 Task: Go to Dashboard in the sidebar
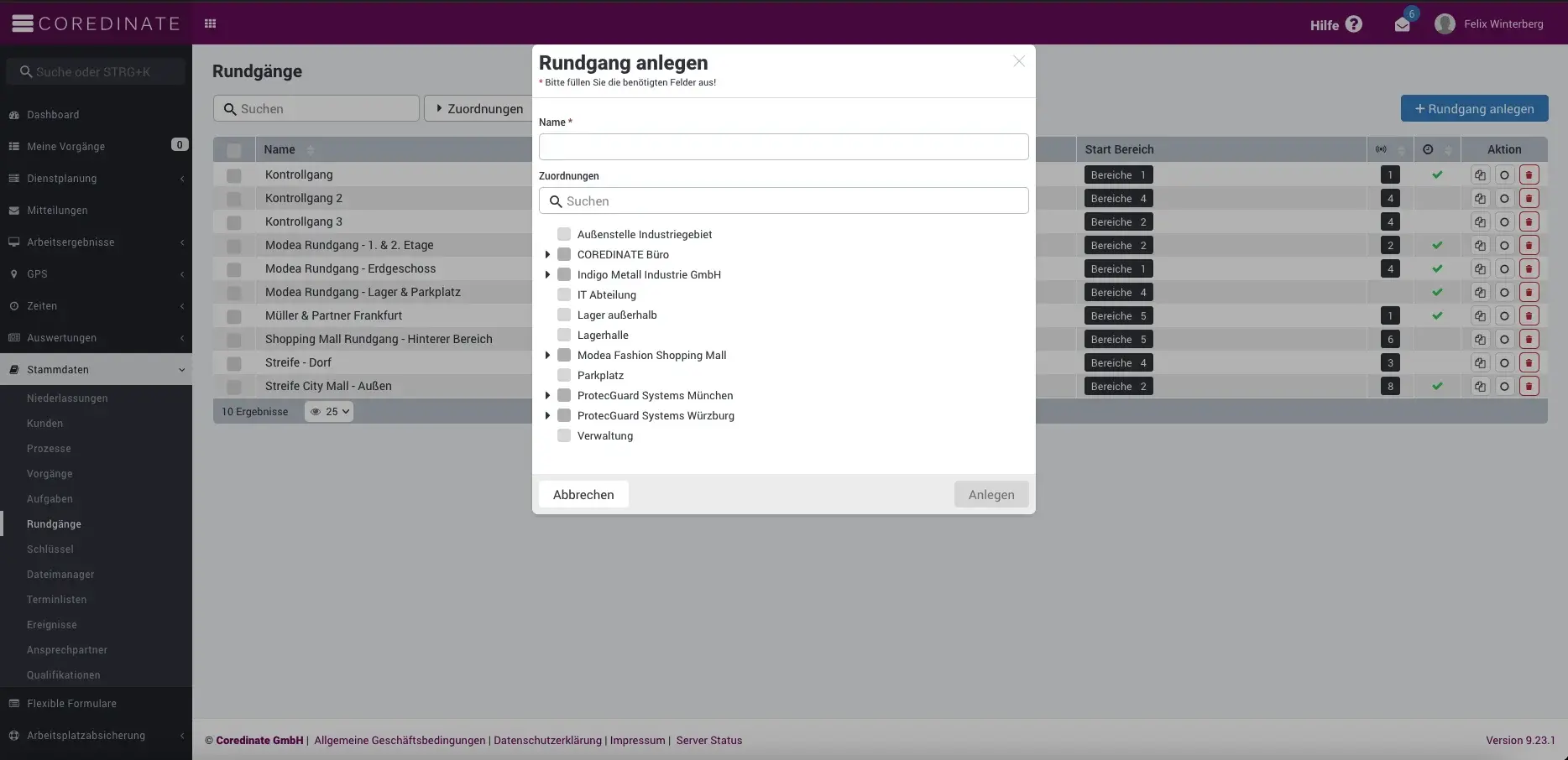tap(53, 115)
